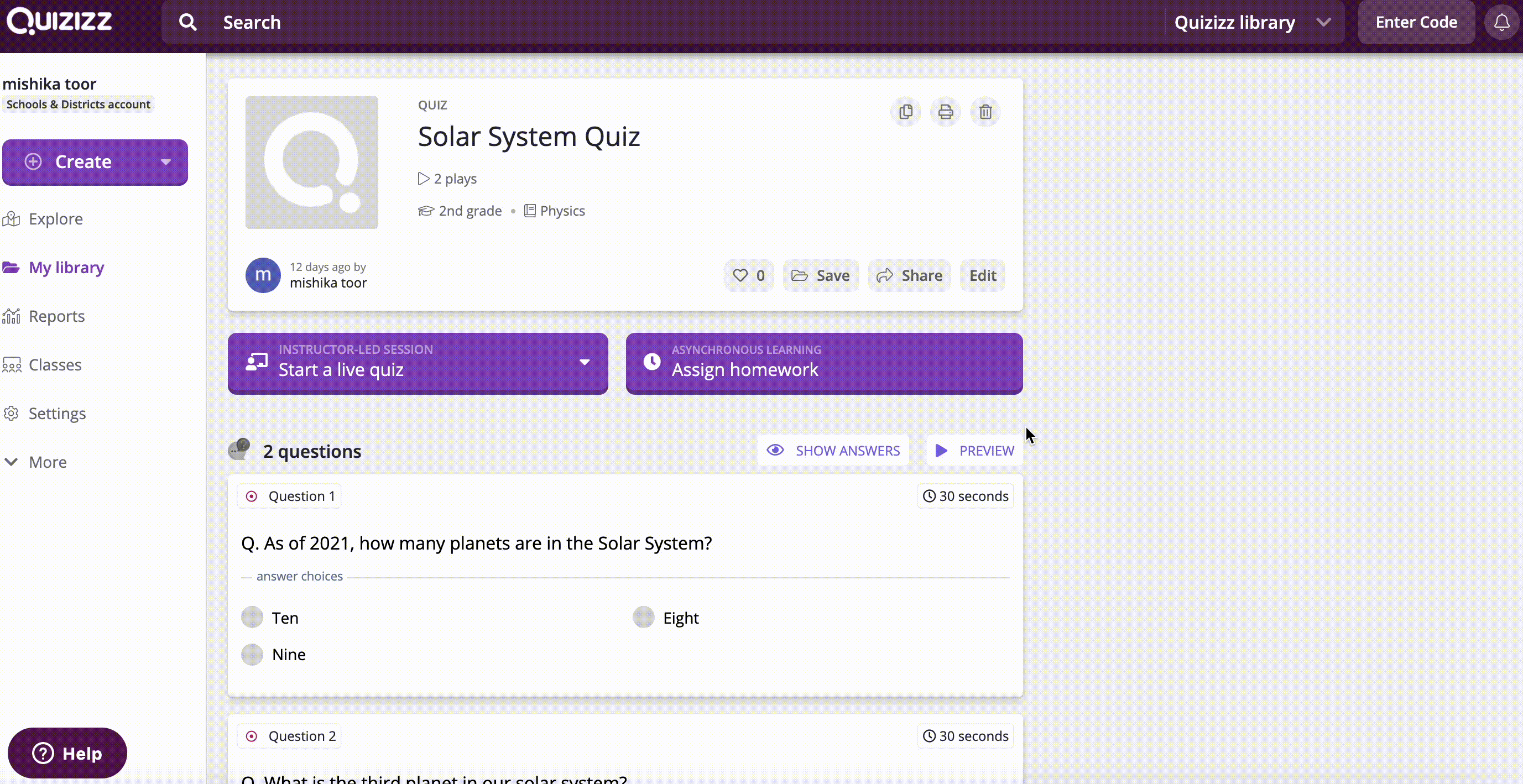Open My Library sidebar navigation item
1523x784 pixels.
point(66,267)
